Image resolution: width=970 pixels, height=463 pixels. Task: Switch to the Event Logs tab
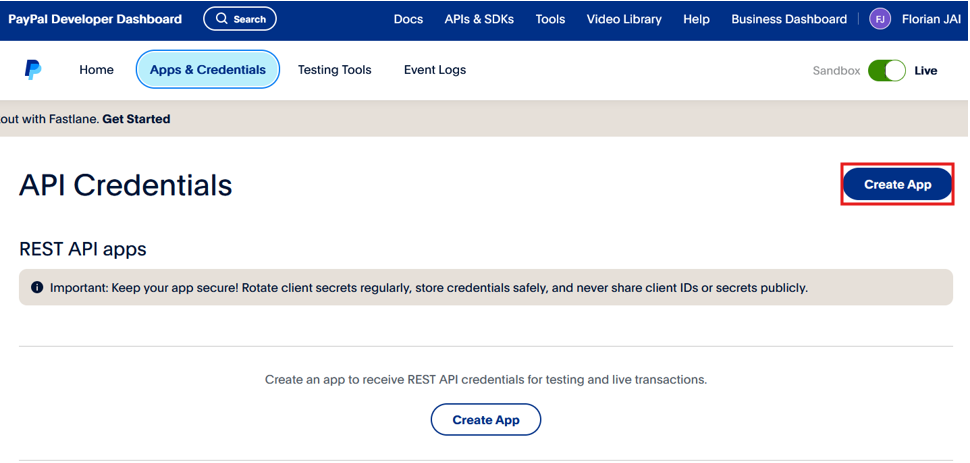pyautogui.click(x=435, y=70)
